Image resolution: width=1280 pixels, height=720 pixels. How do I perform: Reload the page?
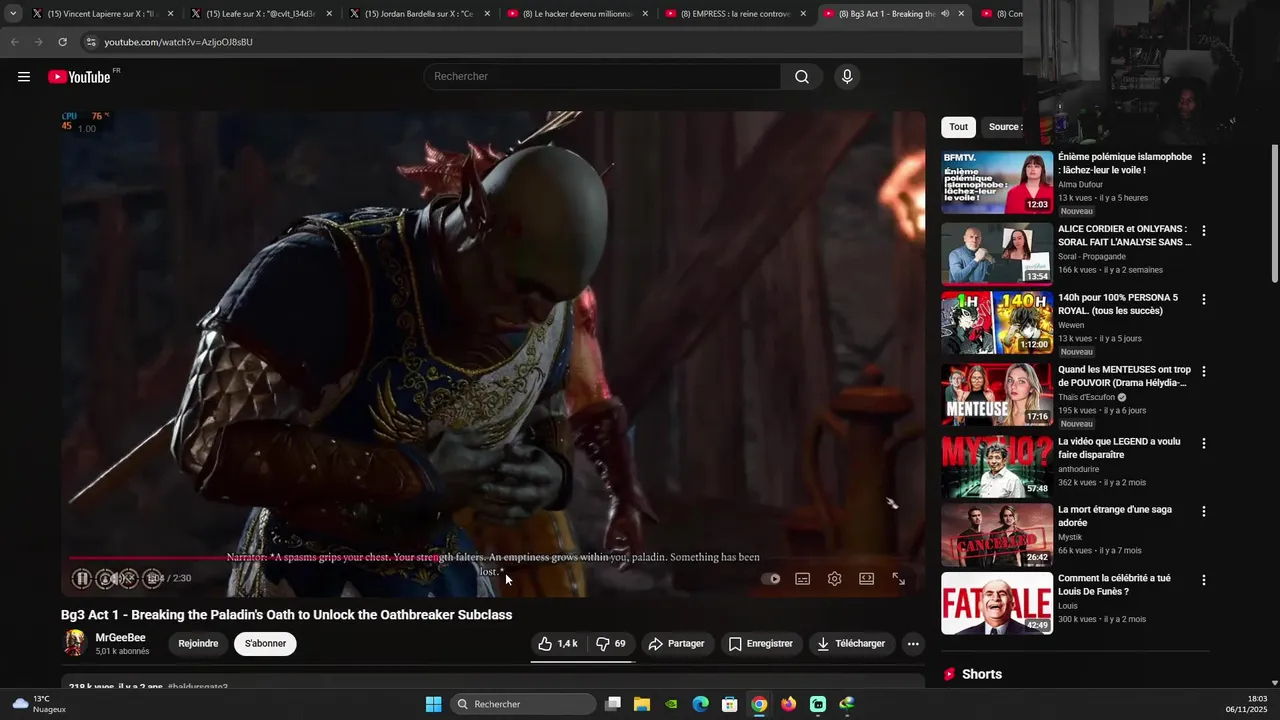click(x=62, y=42)
